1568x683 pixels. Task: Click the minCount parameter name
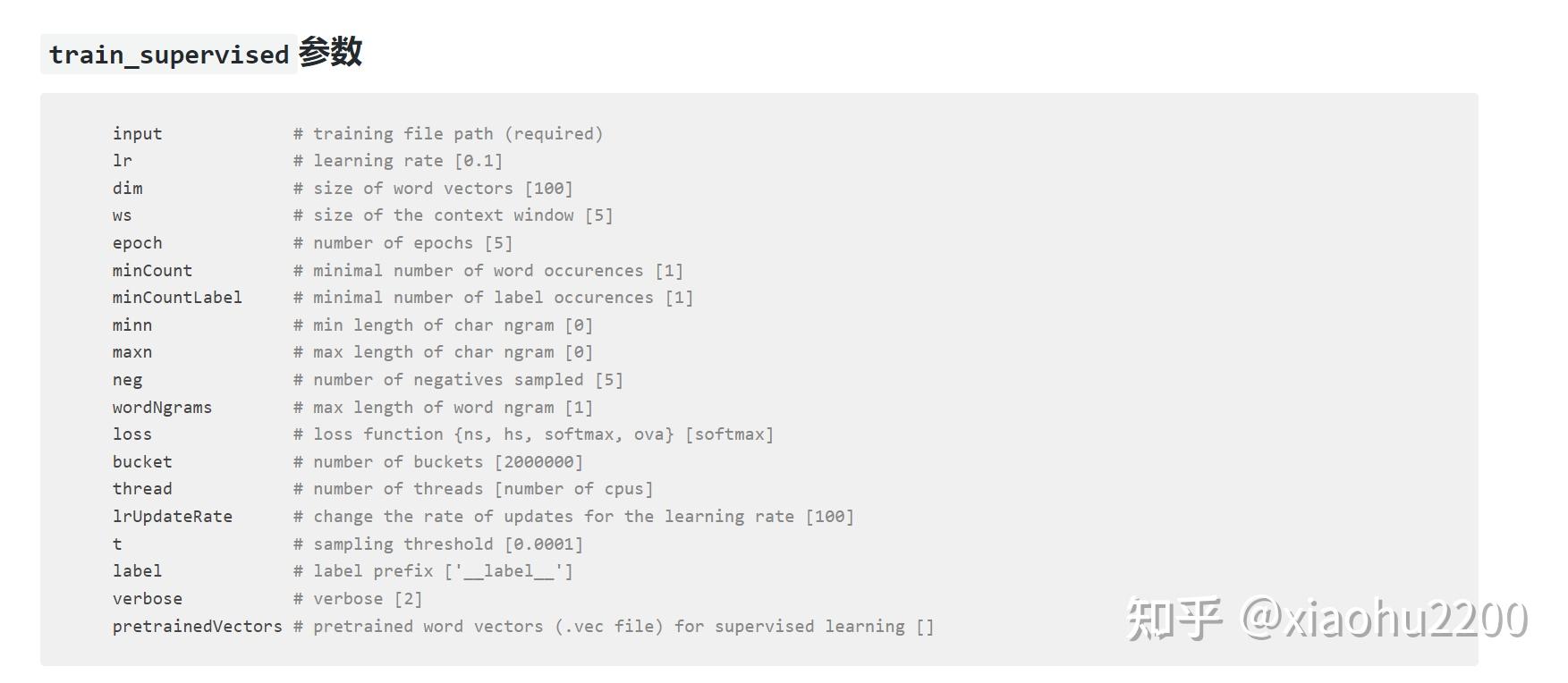click(152, 271)
